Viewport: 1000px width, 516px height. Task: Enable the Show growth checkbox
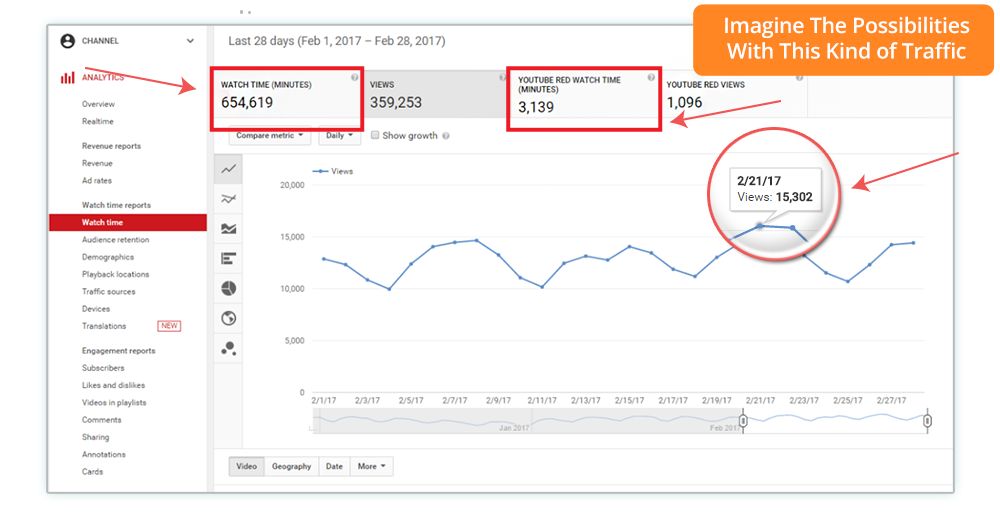pyautogui.click(x=375, y=135)
